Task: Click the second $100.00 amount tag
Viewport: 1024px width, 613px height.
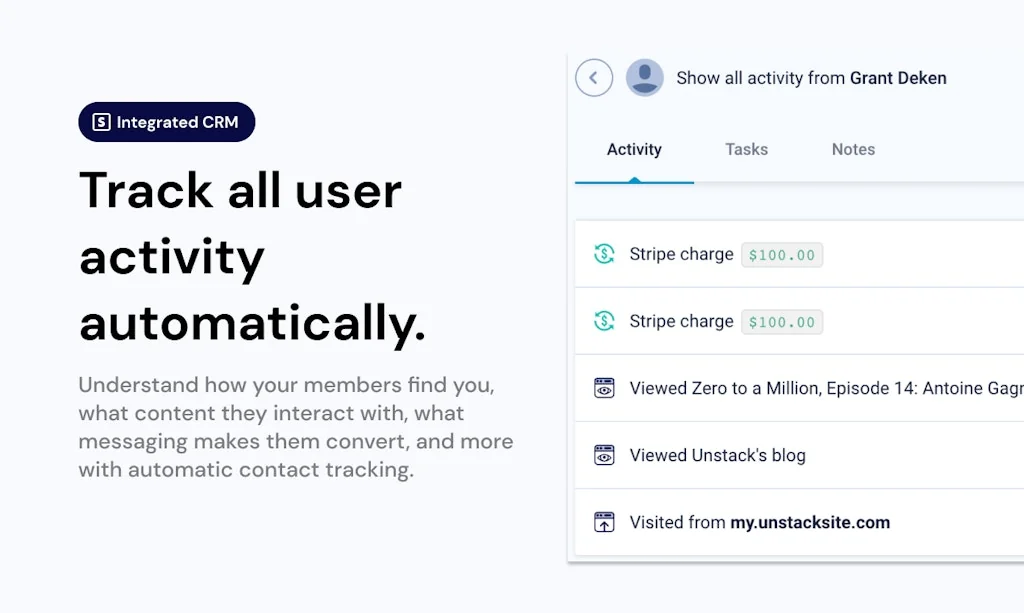Action: pos(782,322)
